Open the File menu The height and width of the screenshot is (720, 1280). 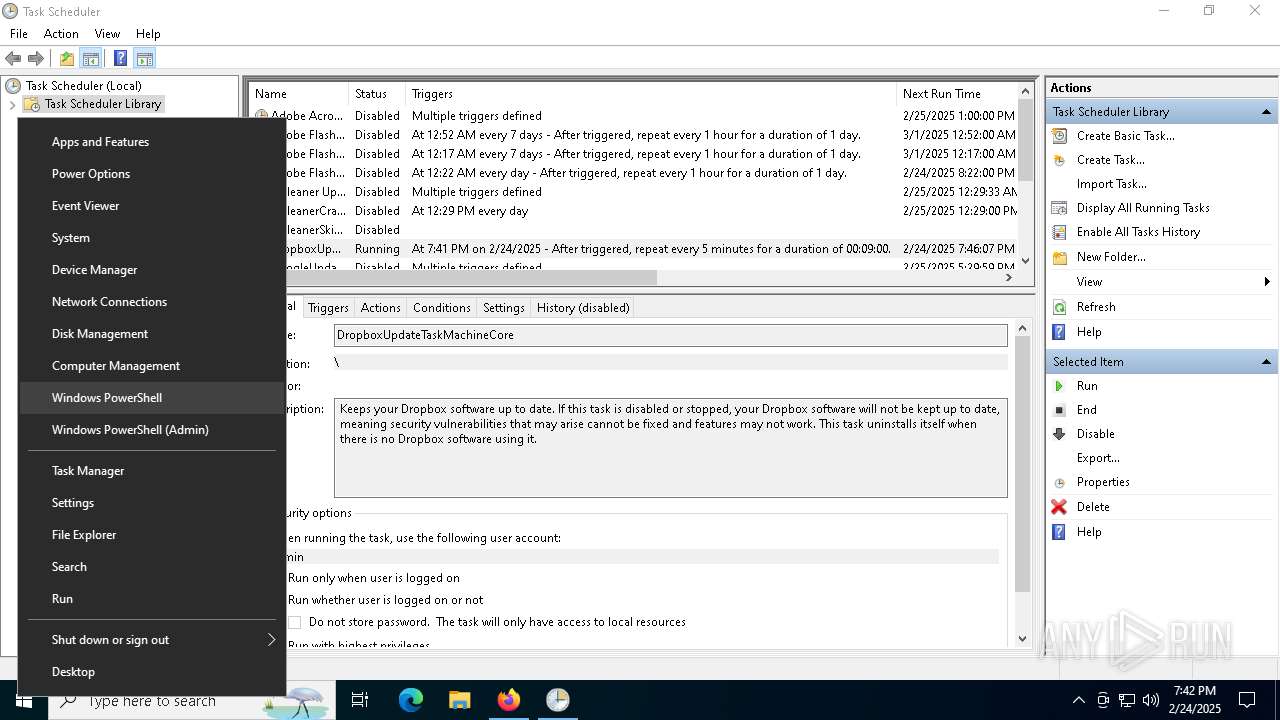tap(19, 34)
